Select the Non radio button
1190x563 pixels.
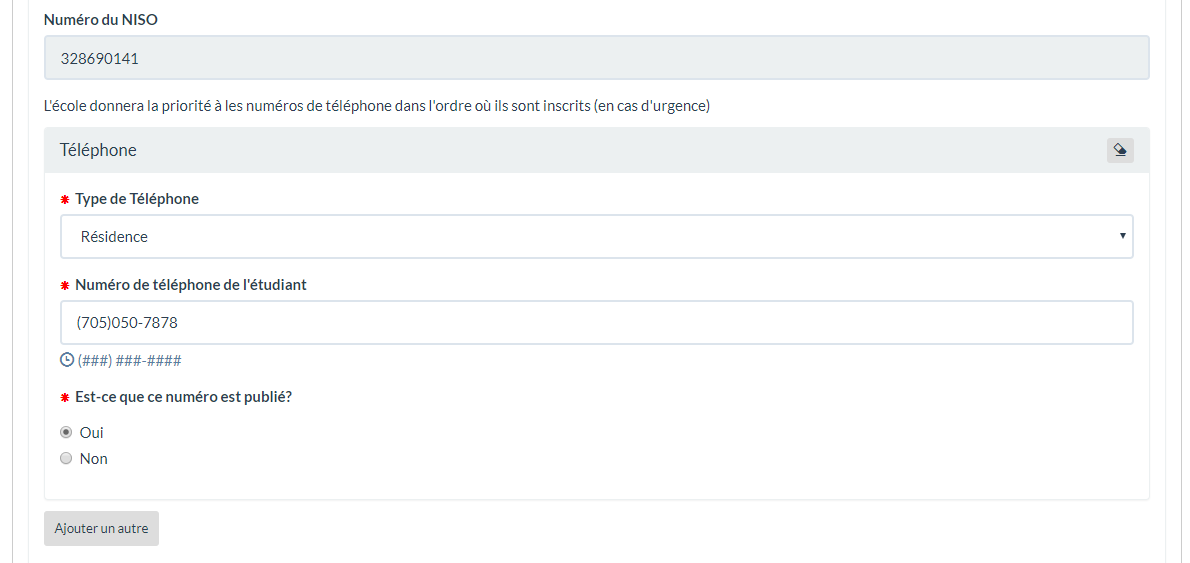66,459
